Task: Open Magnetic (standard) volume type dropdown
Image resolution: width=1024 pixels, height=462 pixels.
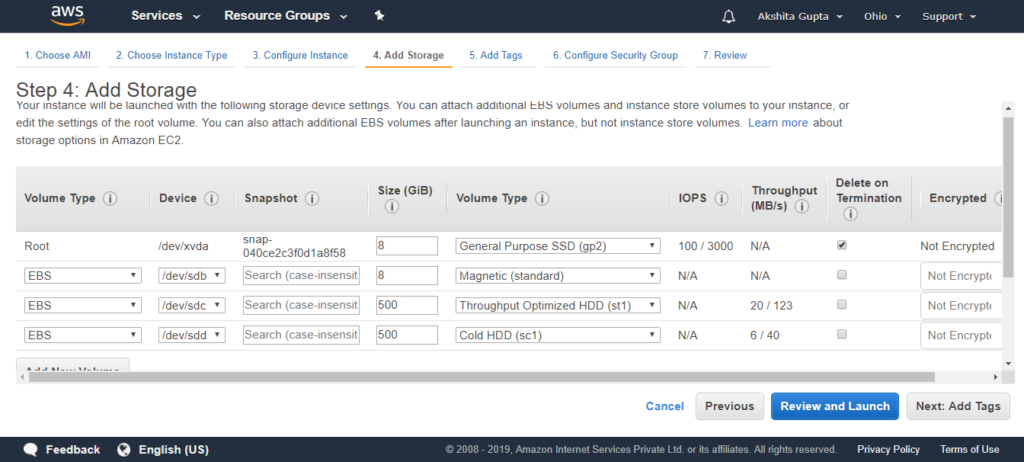Action: pos(558,276)
